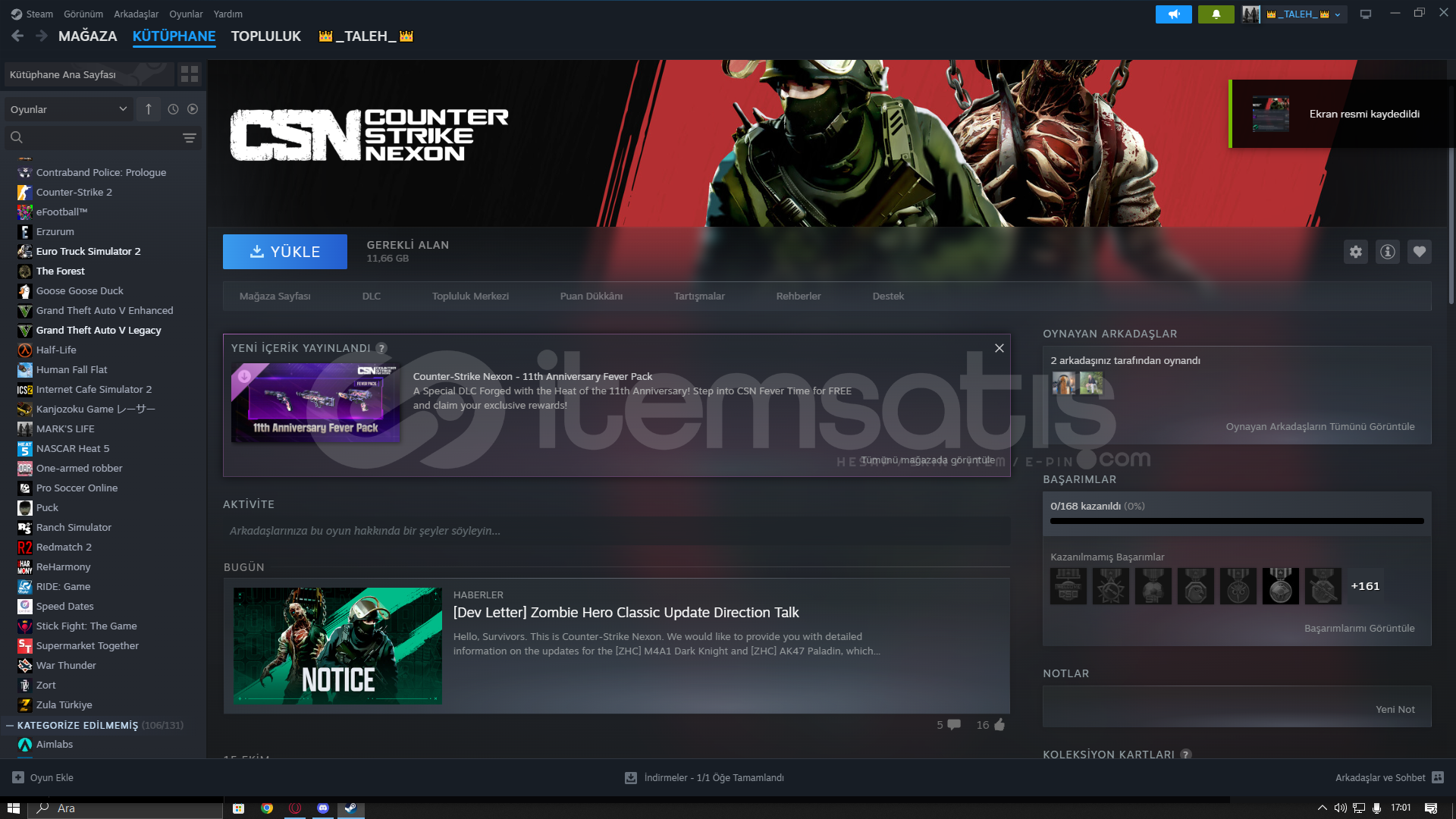
Task: Open Başarımlarını Görüntüle link
Action: coord(1359,628)
